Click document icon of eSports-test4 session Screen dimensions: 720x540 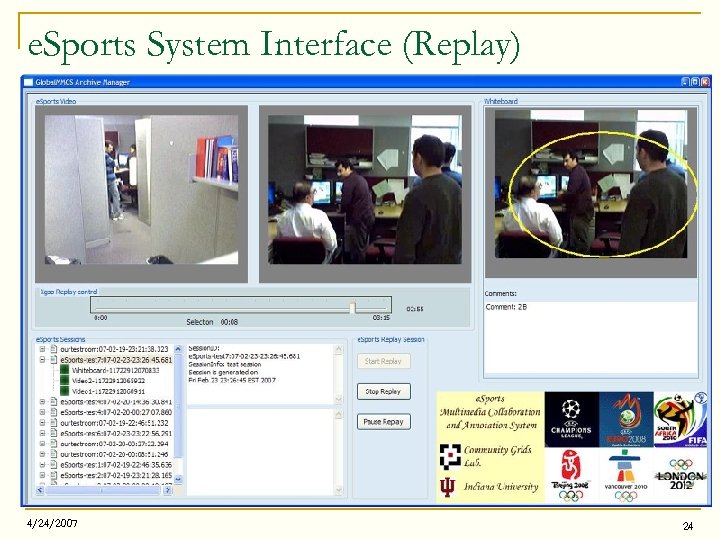coord(53,412)
